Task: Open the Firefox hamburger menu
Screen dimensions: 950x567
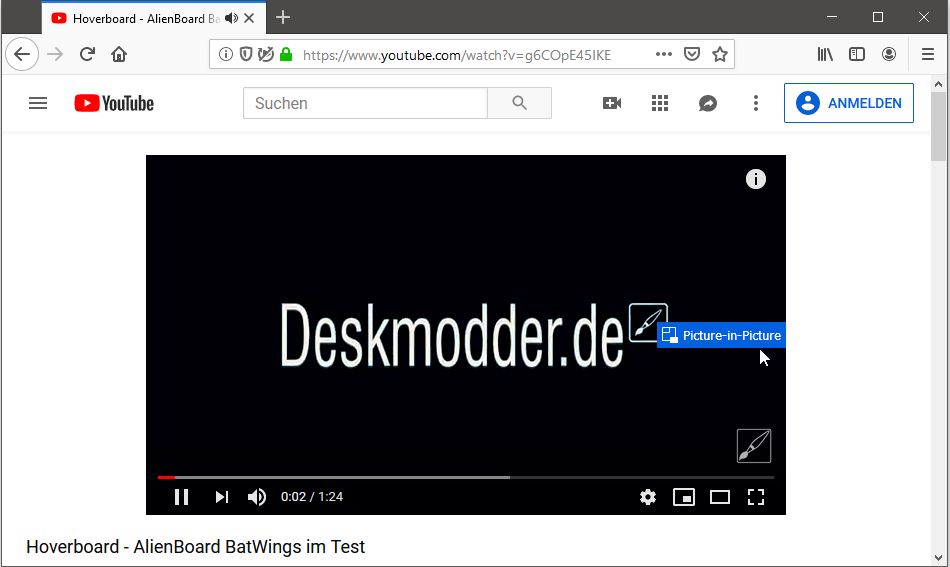Action: tap(928, 55)
